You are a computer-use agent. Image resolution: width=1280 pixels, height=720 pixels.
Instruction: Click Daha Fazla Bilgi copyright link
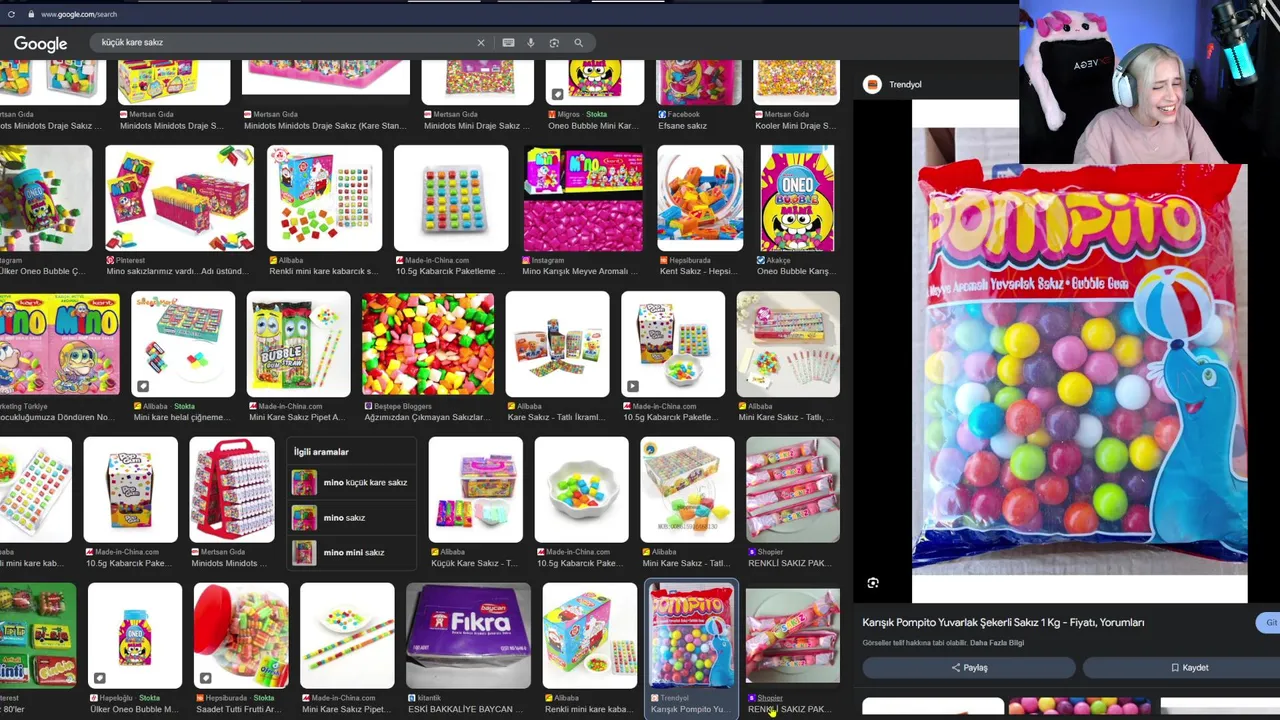(x=997, y=643)
